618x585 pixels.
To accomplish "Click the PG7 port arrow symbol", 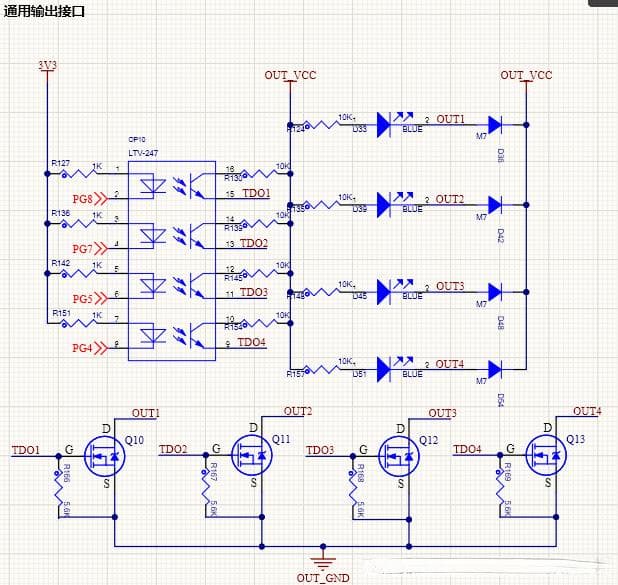I will [101, 248].
